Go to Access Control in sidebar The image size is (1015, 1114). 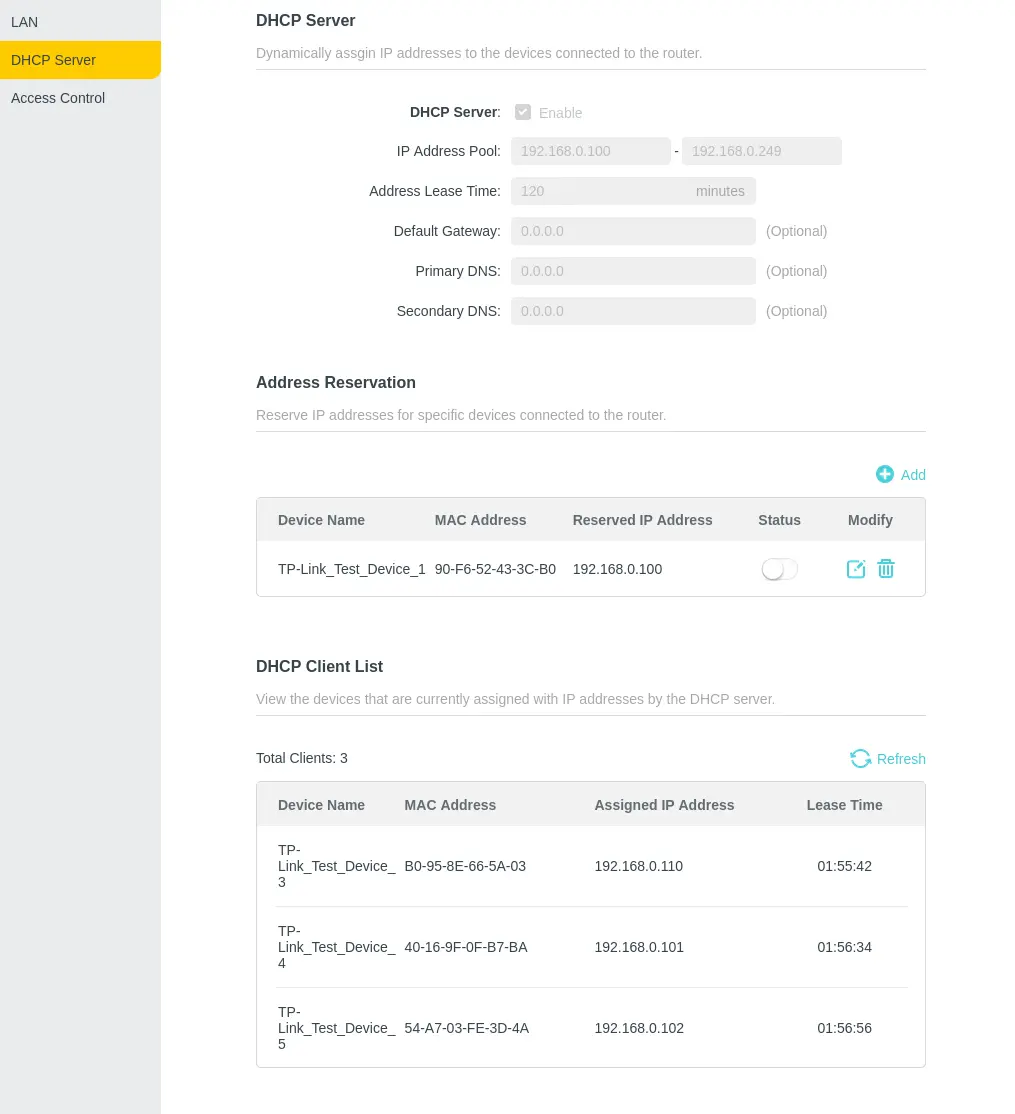pos(58,98)
